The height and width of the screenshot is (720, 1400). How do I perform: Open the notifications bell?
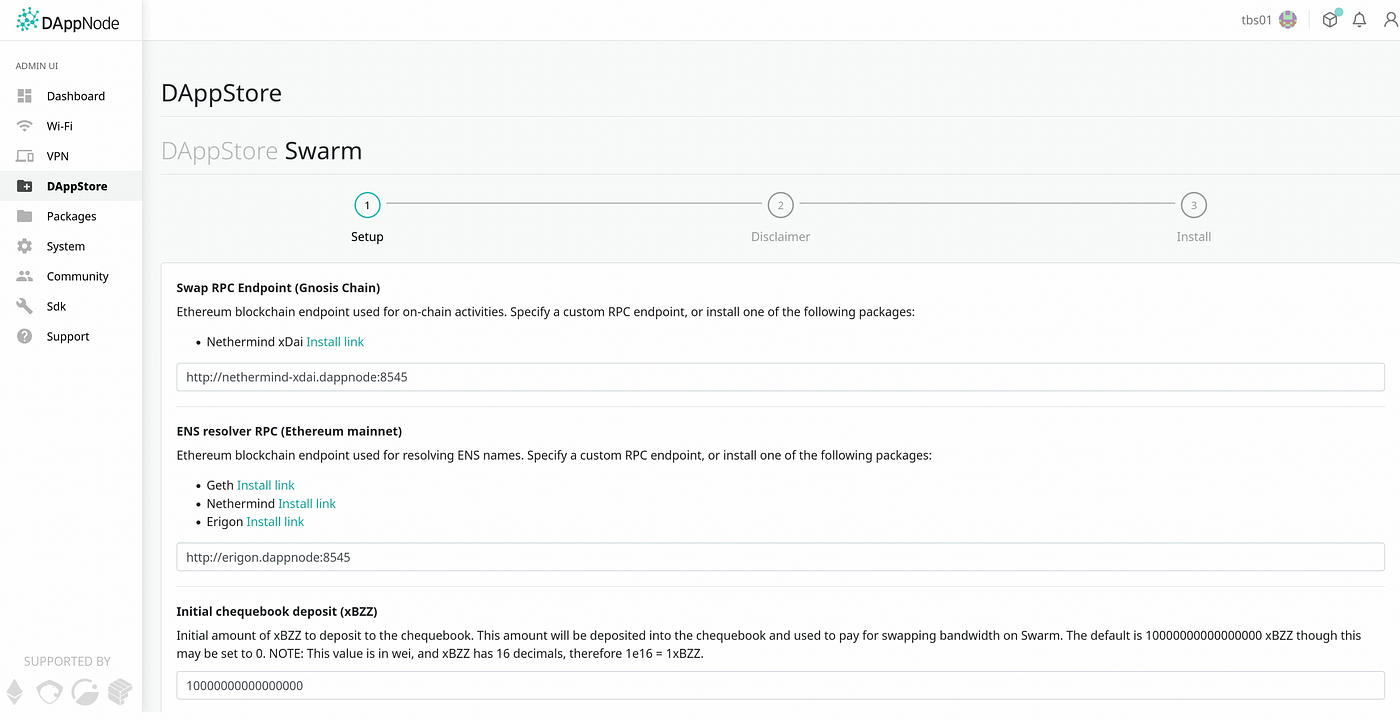click(x=1359, y=20)
